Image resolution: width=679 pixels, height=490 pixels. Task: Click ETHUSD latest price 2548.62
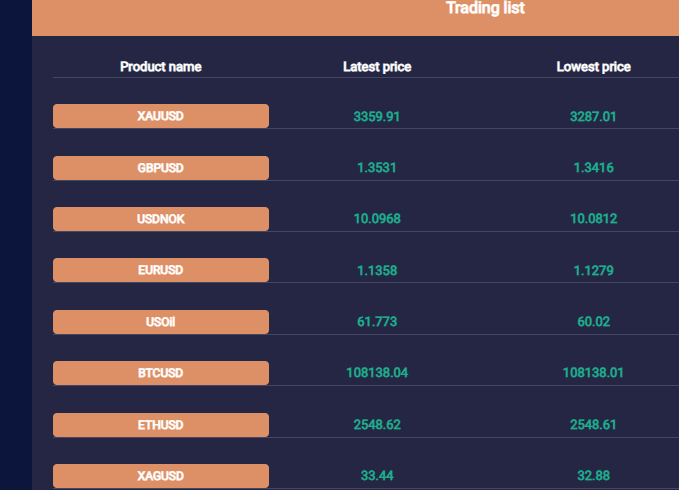(x=377, y=425)
